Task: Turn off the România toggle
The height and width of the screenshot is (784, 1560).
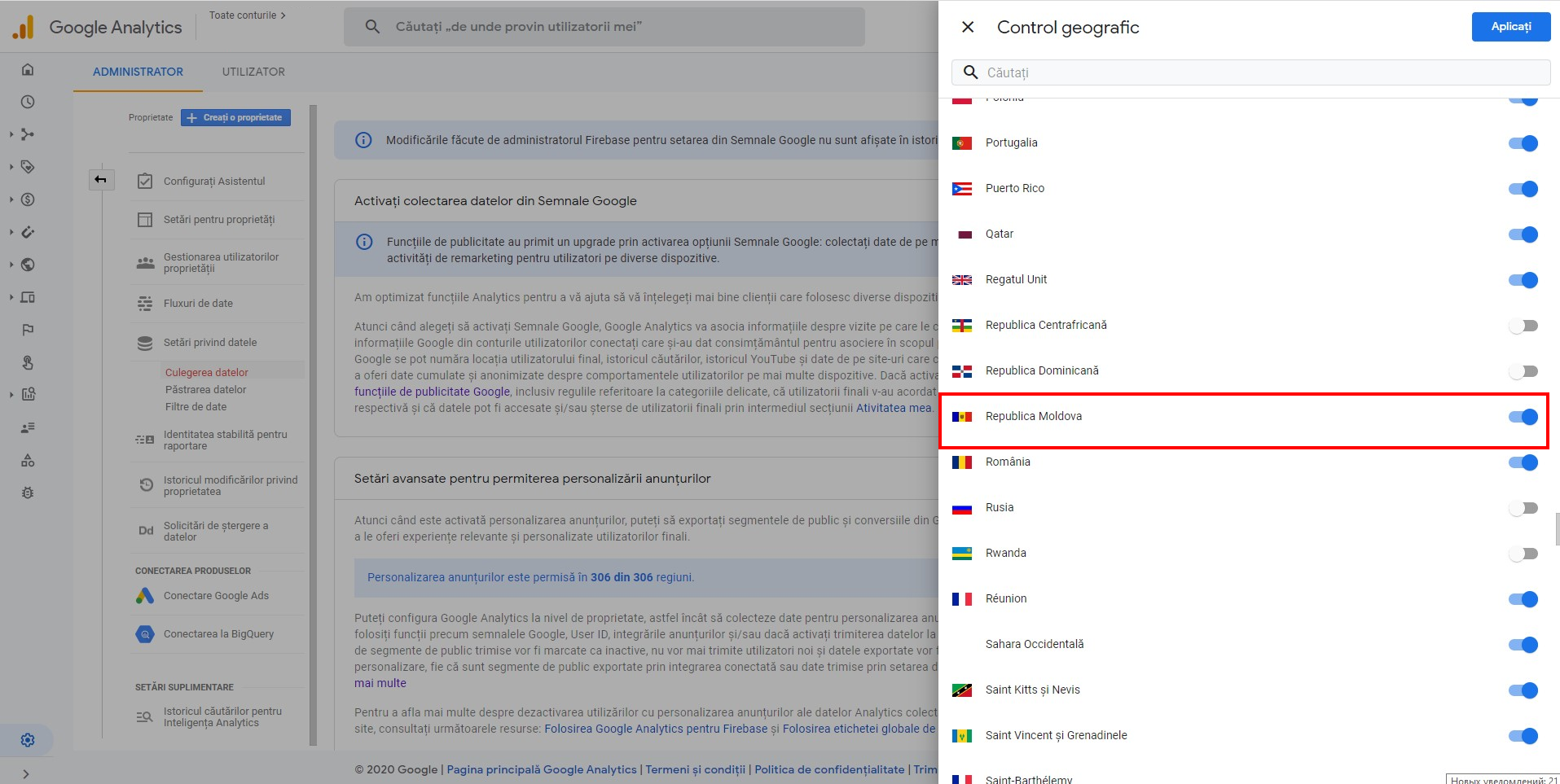Action: point(1522,462)
